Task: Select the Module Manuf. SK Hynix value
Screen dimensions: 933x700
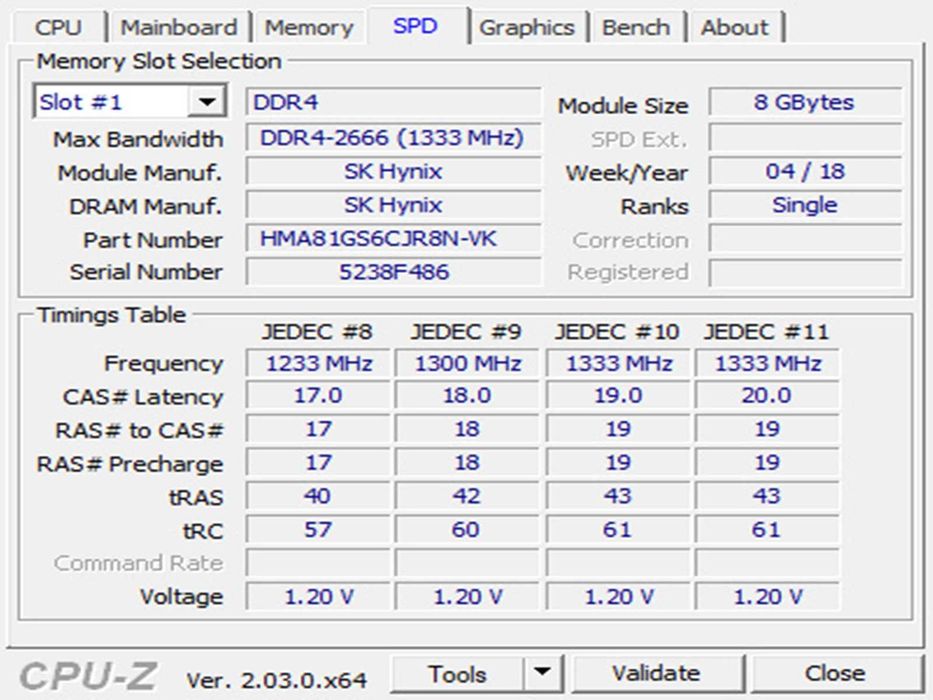Action: pyautogui.click(x=393, y=171)
